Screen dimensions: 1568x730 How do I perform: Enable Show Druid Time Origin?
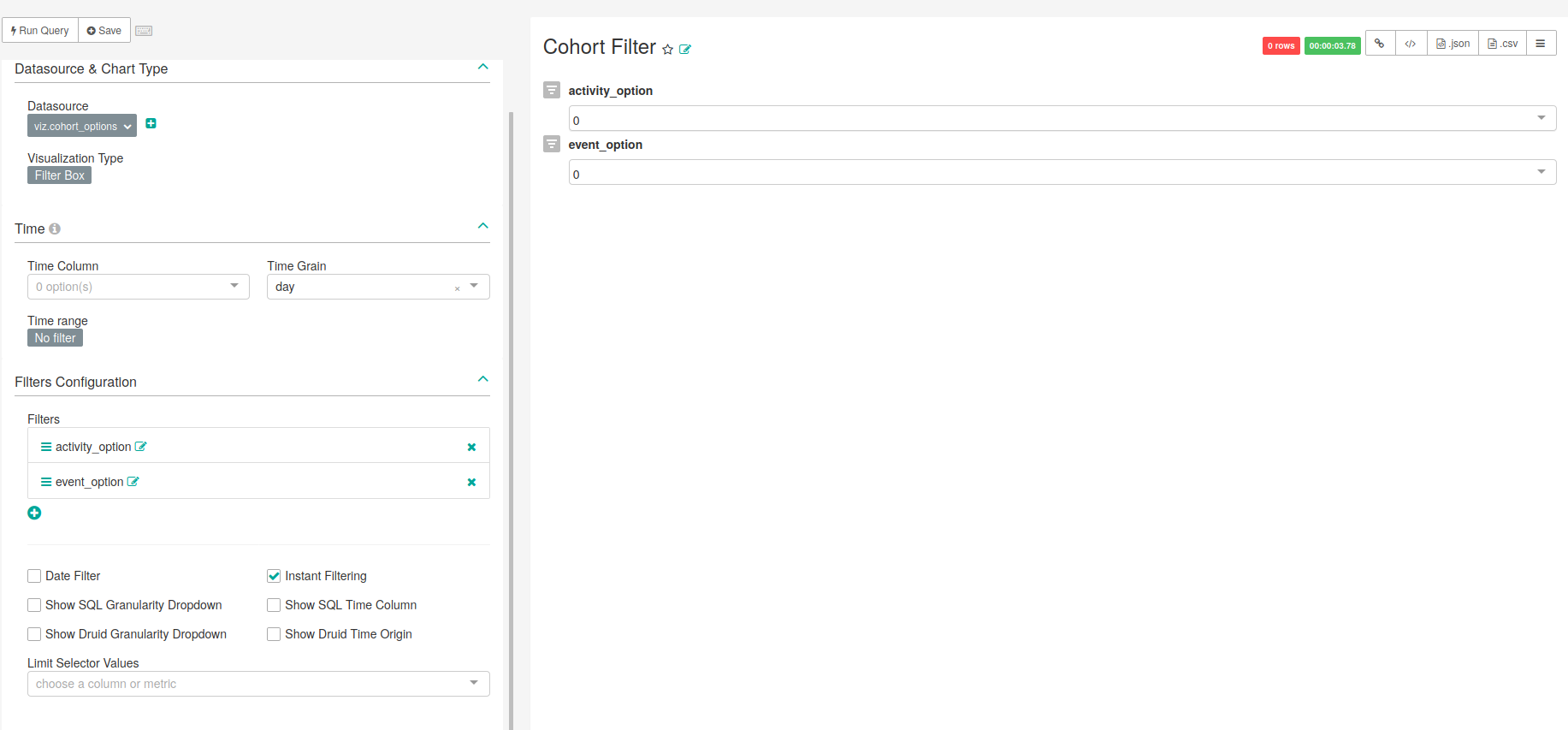pos(274,634)
